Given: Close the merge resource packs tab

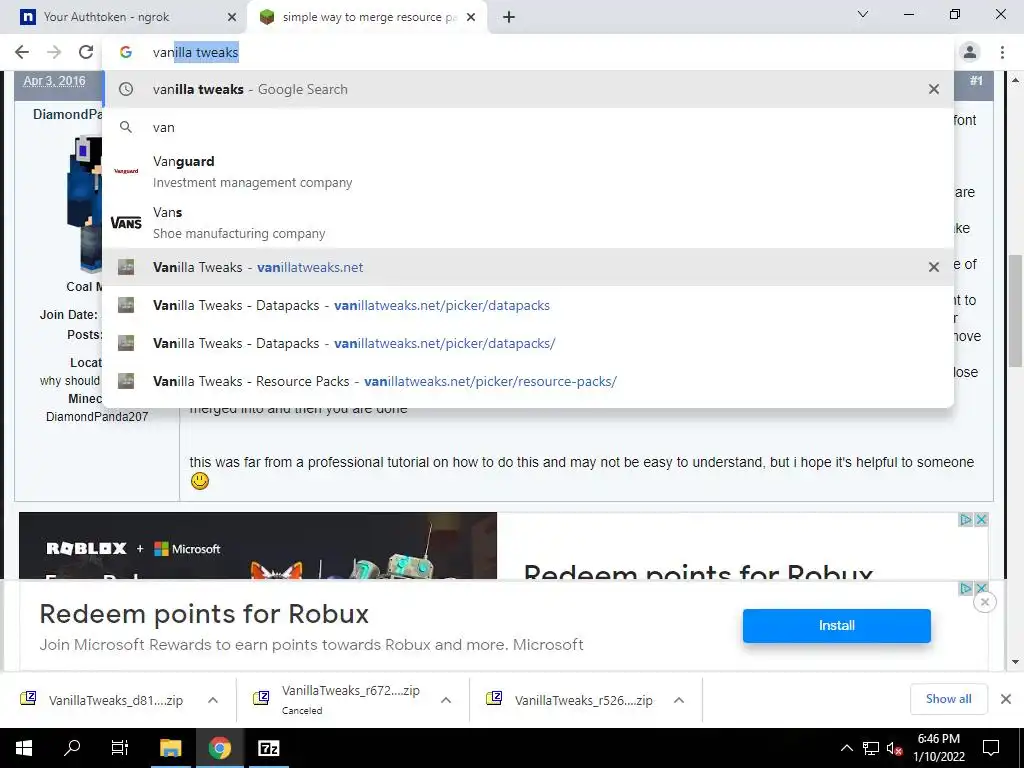Looking at the screenshot, I should pos(471,17).
